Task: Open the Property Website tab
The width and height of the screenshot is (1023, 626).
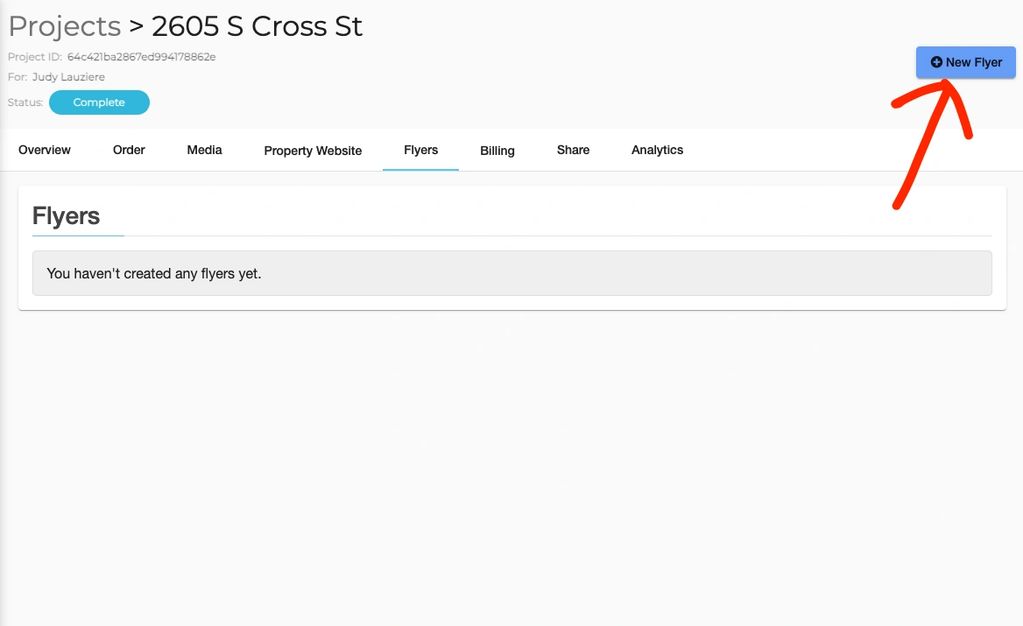Action: [x=313, y=151]
